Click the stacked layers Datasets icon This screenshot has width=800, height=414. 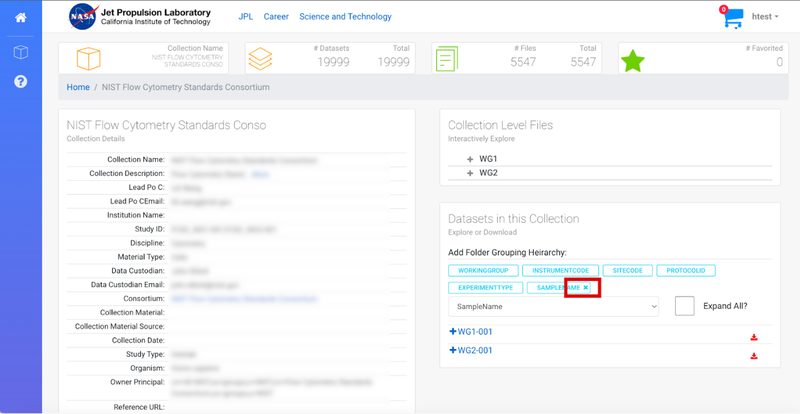(x=260, y=59)
